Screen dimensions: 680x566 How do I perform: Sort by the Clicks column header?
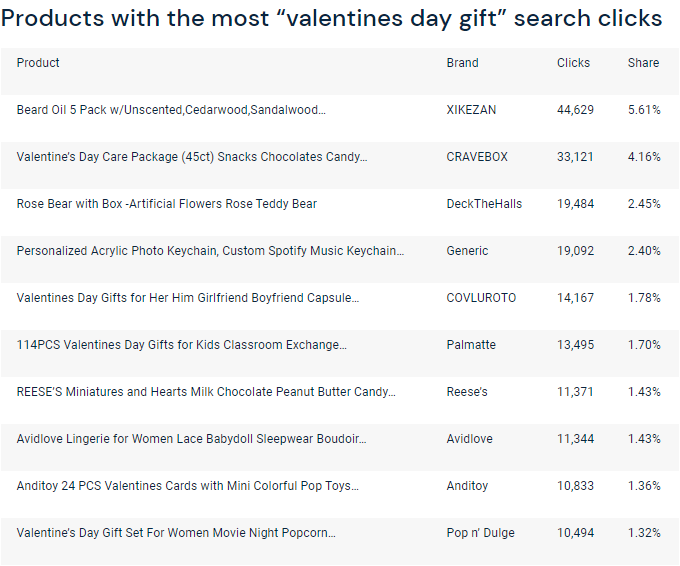[573, 63]
